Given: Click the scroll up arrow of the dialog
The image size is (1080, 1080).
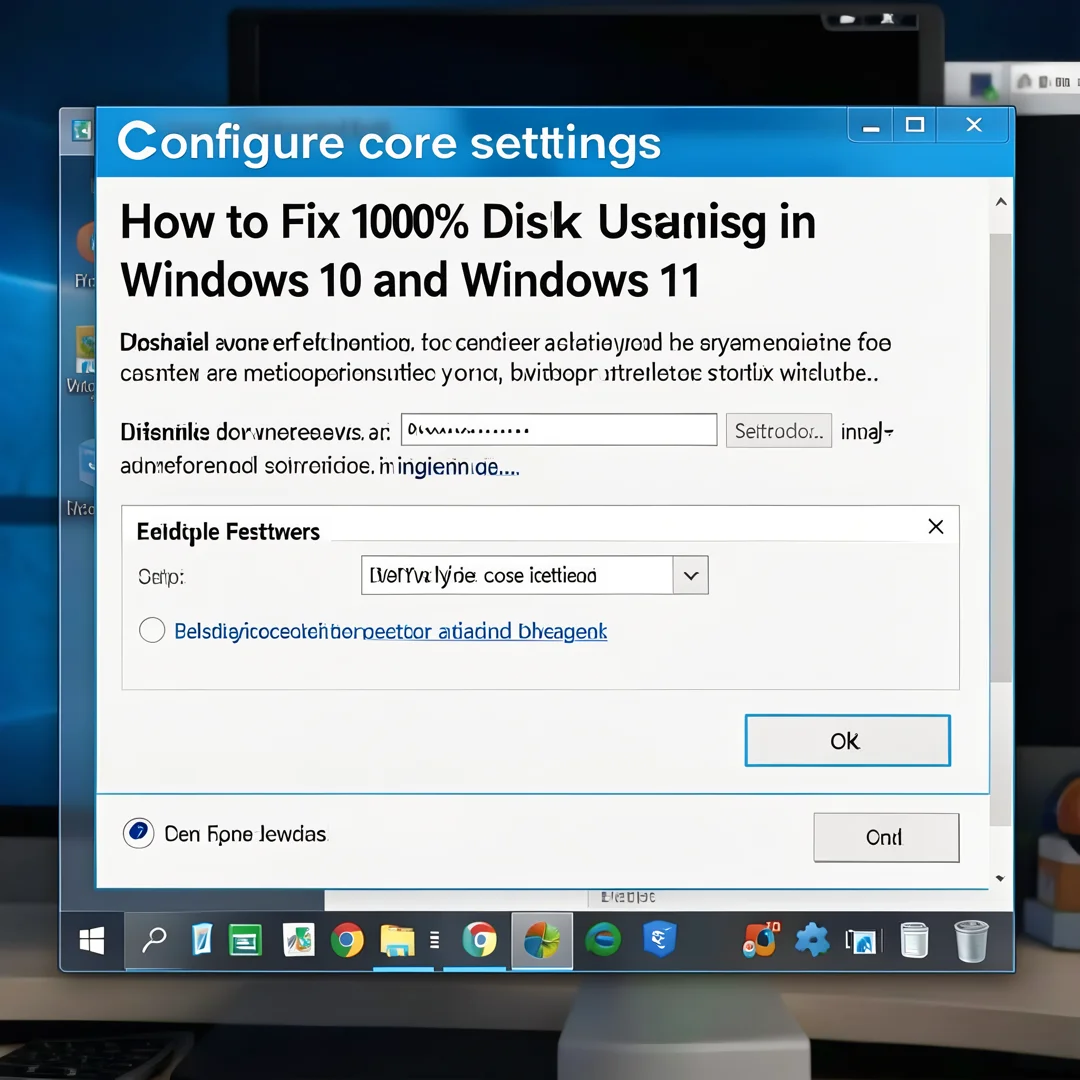Looking at the screenshot, I should 1001,202.
